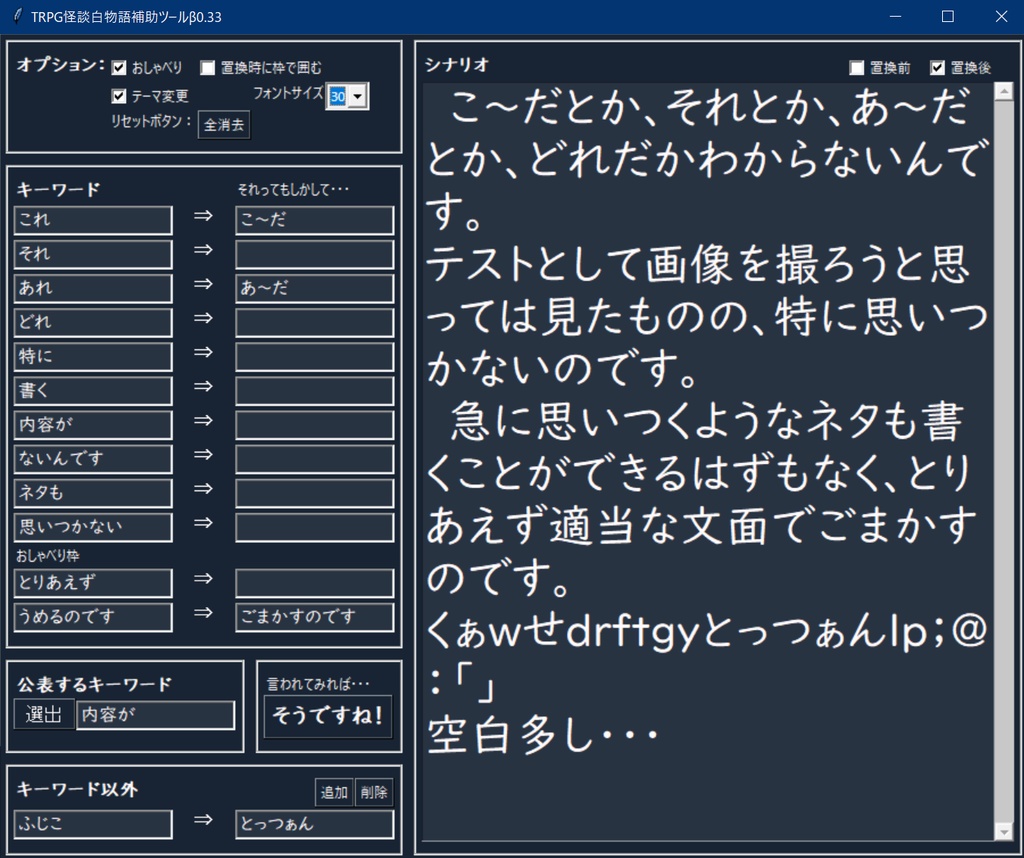Select the とっつぁん replacement field
This screenshot has width=1024, height=858.
[x=314, y=824]
